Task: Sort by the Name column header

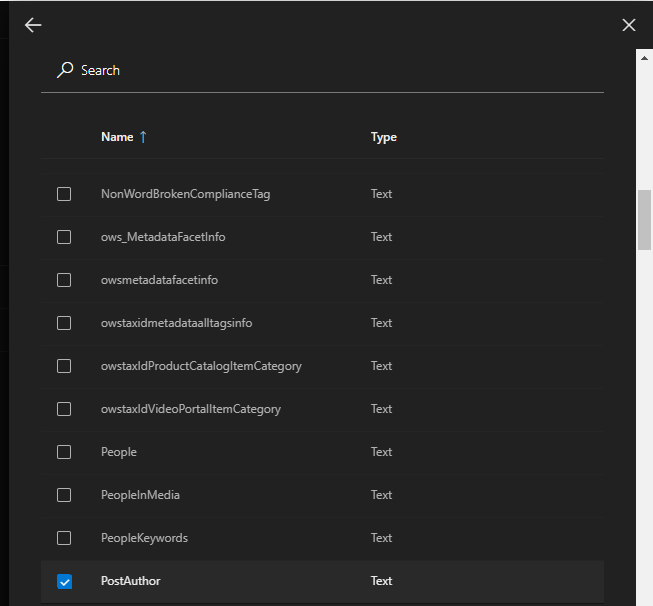Action: [117, 137]
